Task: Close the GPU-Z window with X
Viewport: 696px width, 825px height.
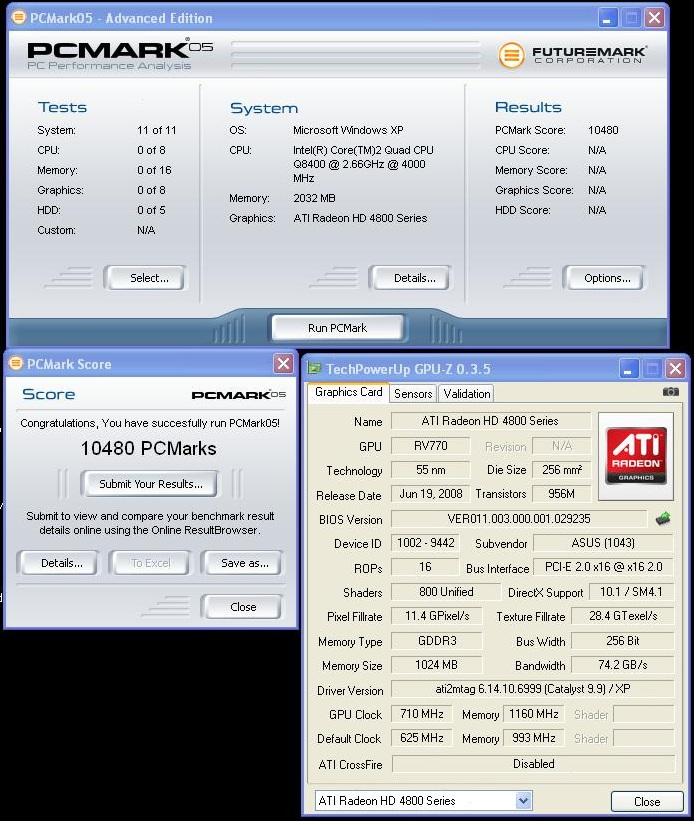Action: click(x=676, y=369)
